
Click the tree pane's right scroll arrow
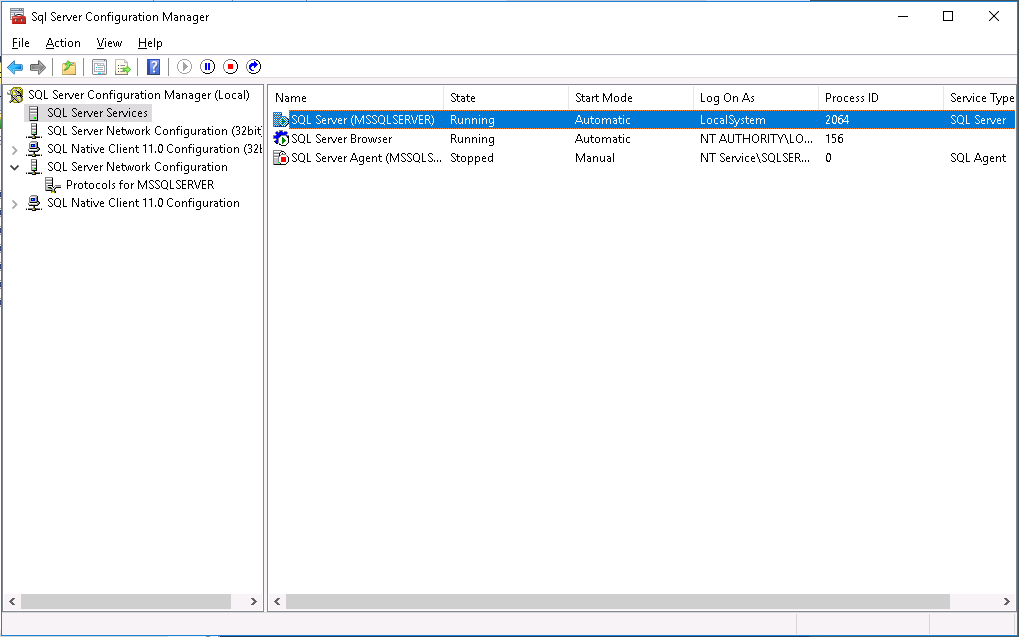pos(254,602)
